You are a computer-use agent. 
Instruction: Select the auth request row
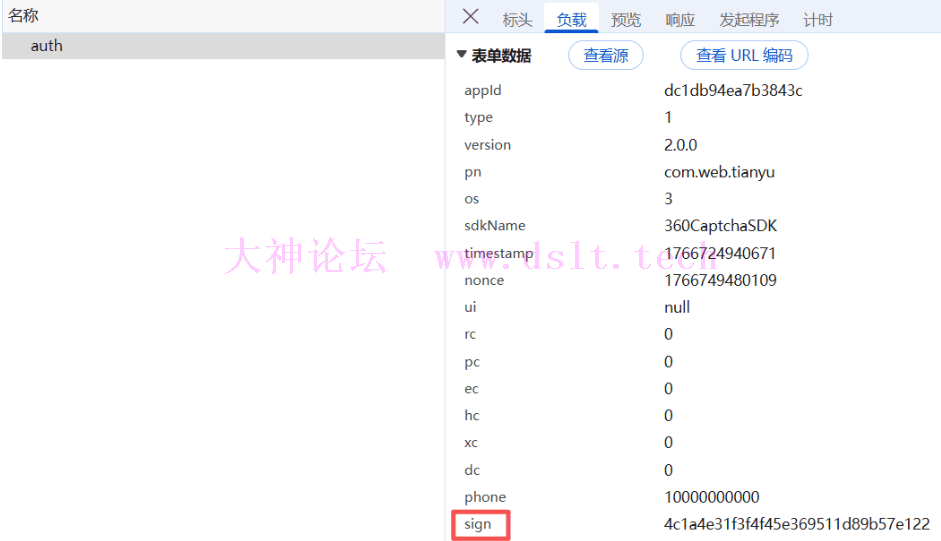pos(47,46)
